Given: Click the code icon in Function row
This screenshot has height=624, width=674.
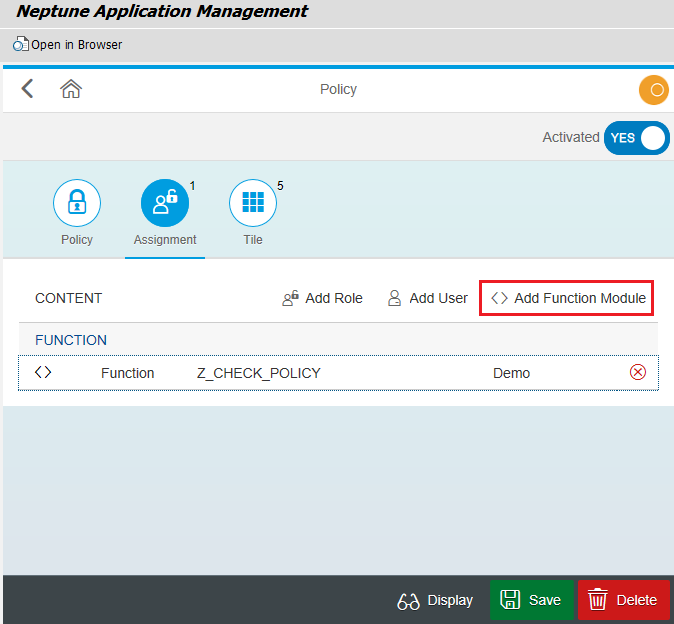Looking at the screenshot, I should coord(43,372).
